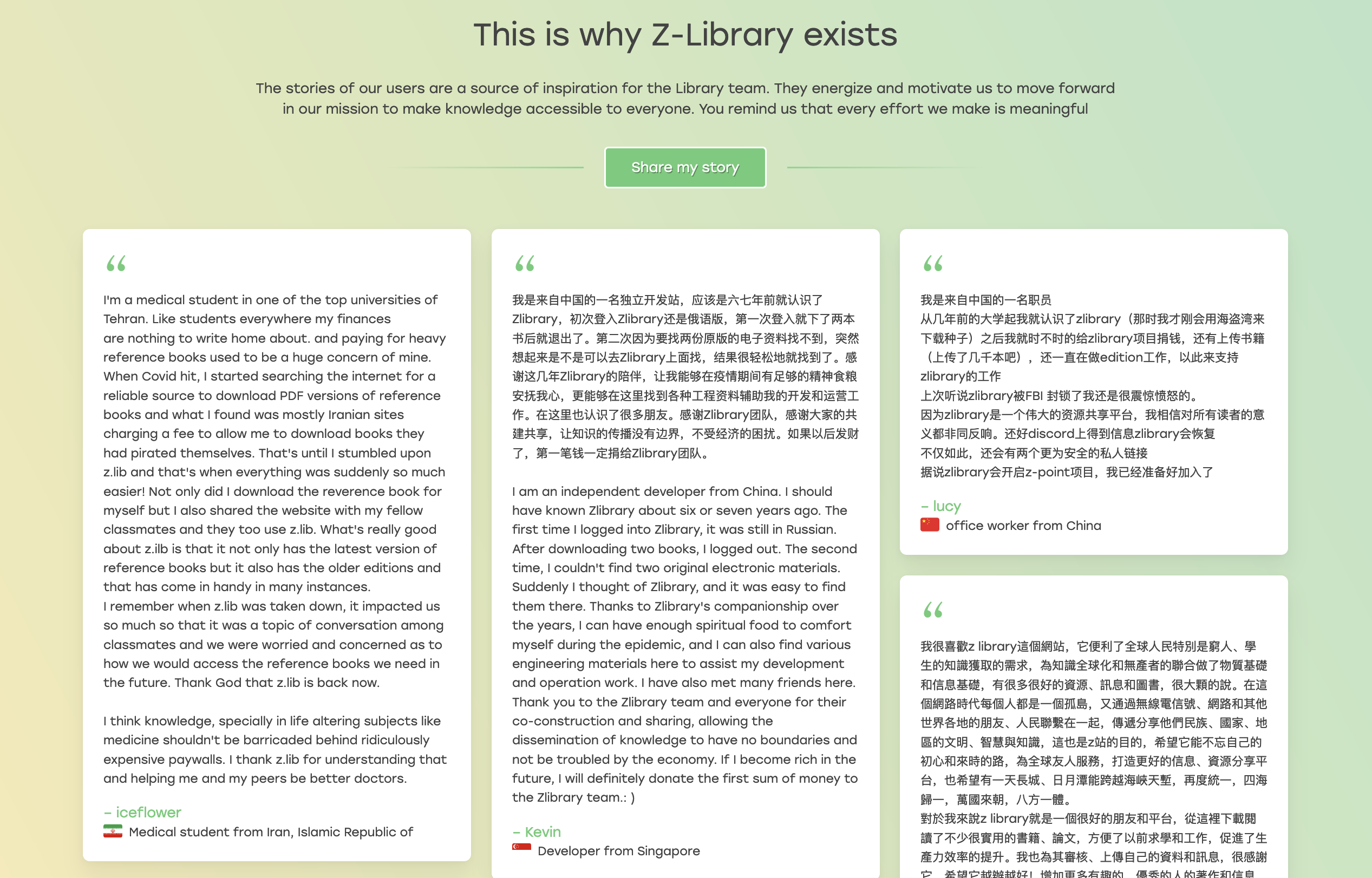Click the paragraph starting 'I am an independent developer'

pyautogui.click(x=685, y=644)
